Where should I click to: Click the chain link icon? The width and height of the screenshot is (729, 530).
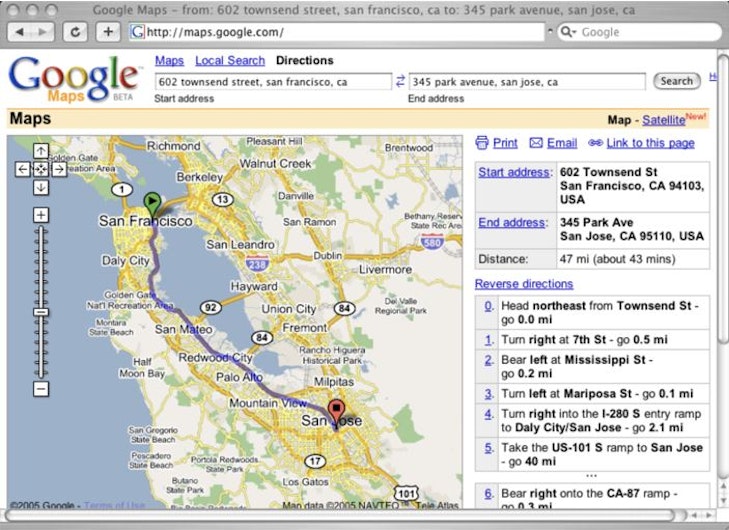[595, 143]
